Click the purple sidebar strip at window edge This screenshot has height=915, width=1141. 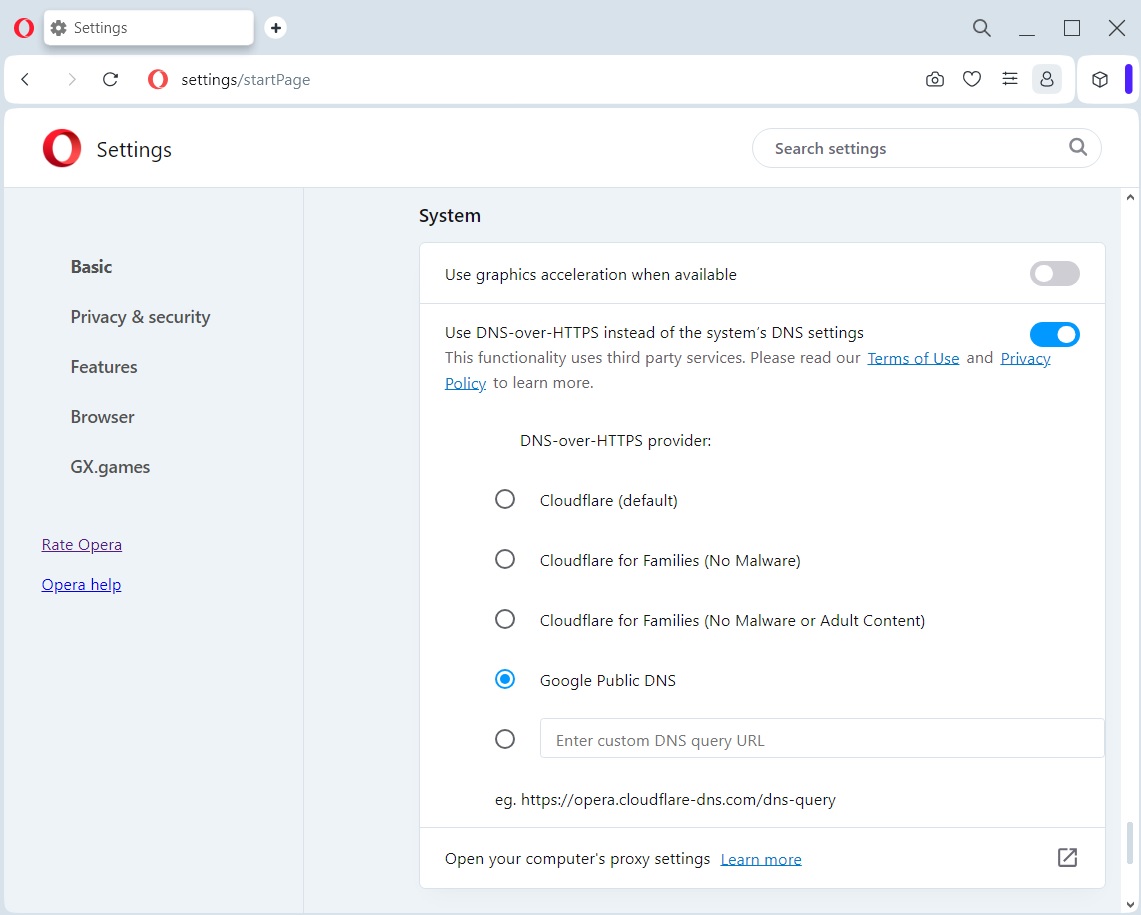tap(1129, 79)
